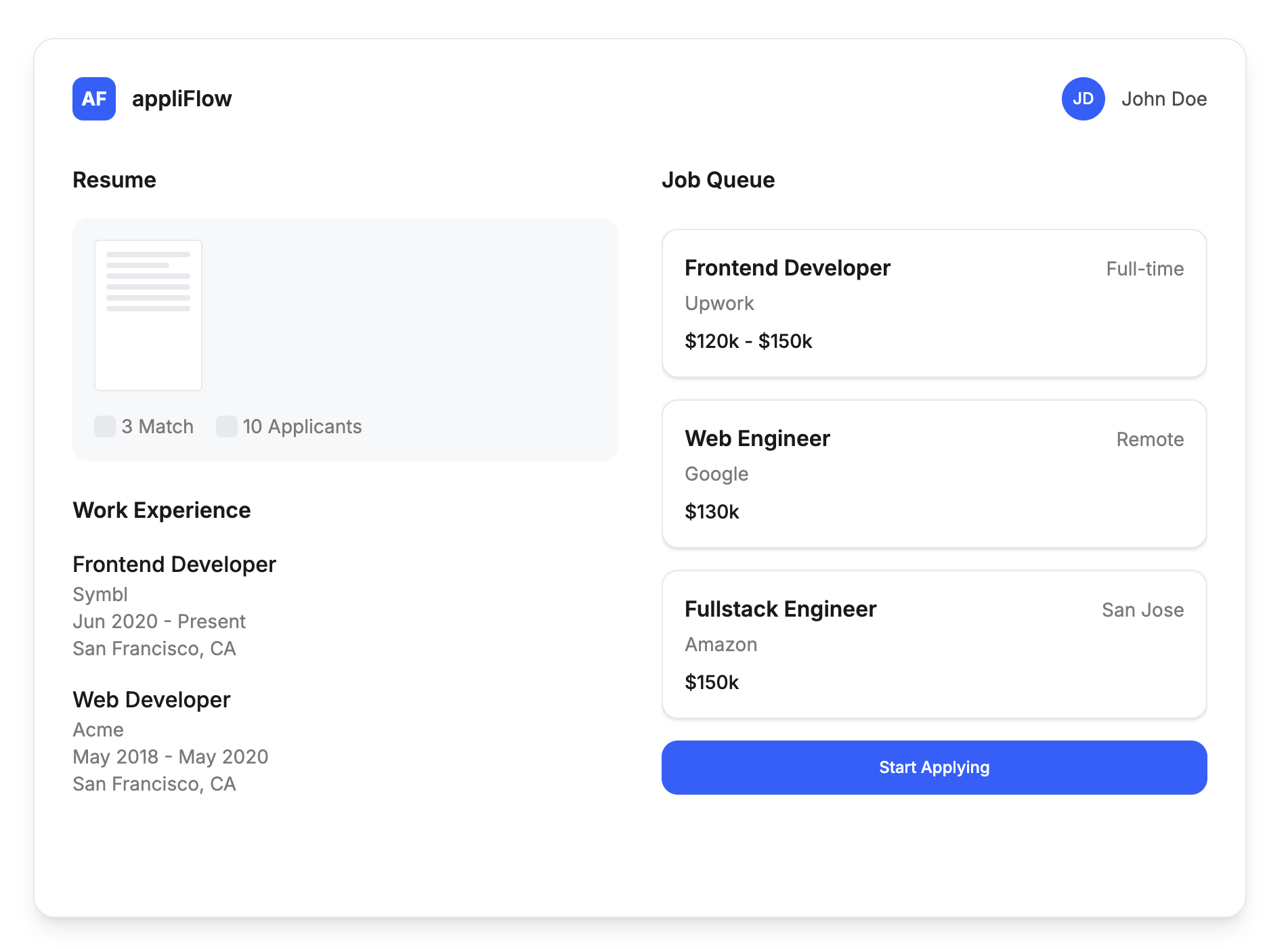Click the appliFlow brand name

point(181,99)
